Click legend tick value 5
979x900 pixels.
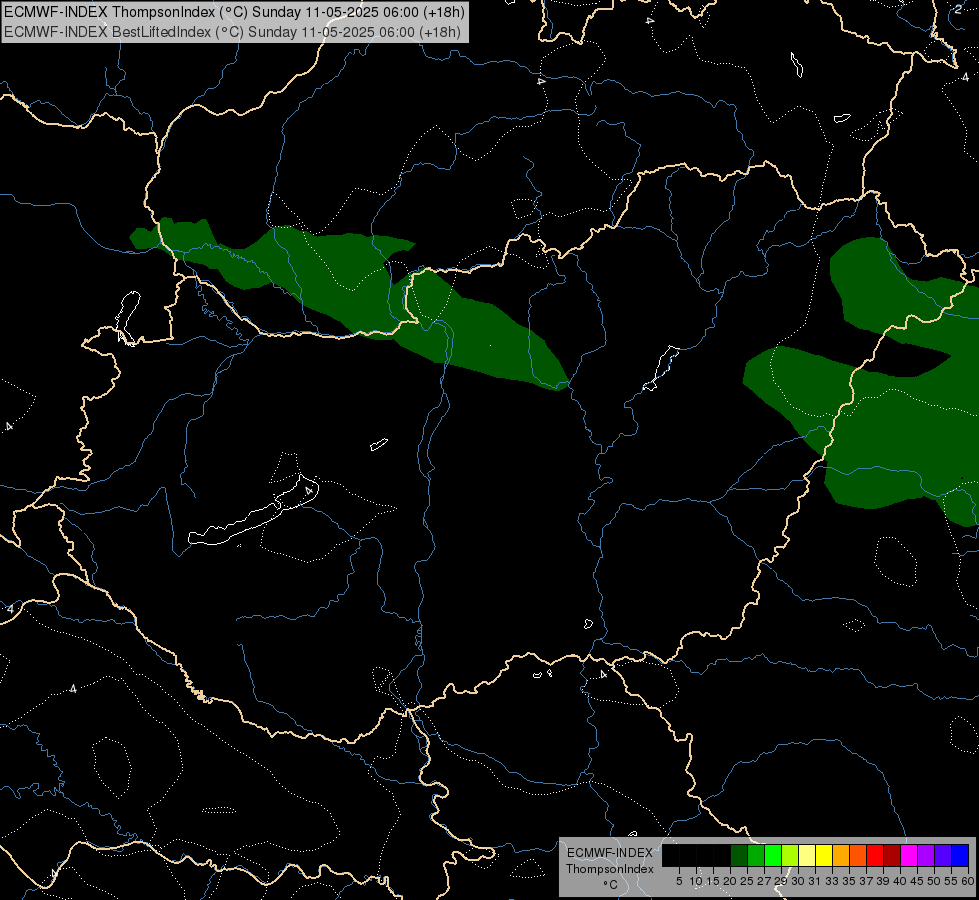pos(679,881)
